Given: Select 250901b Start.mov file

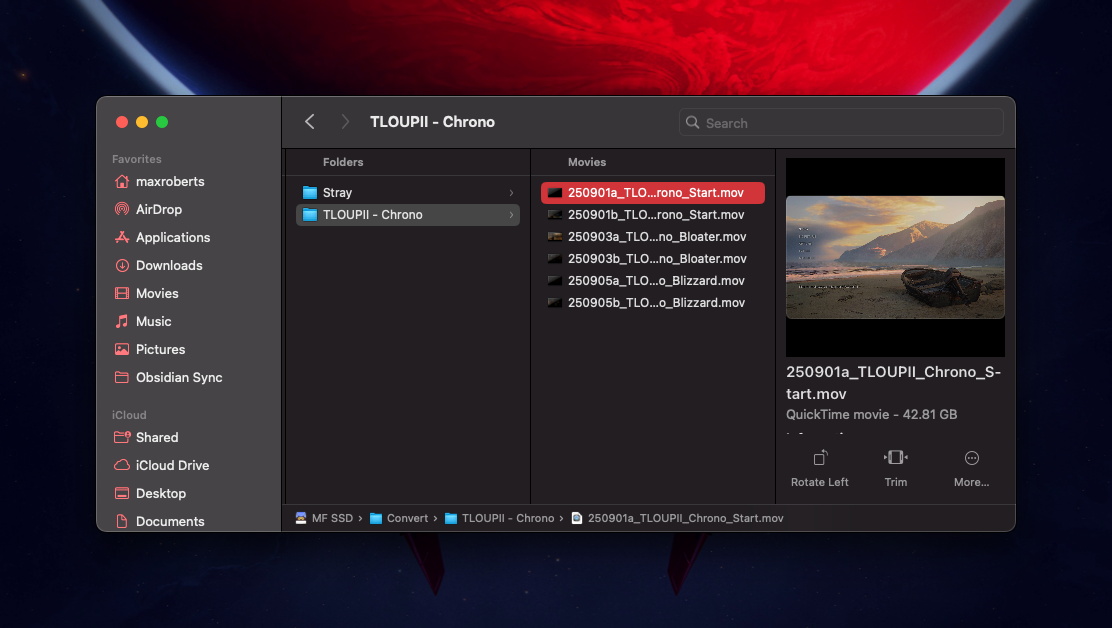Looking at the screenshot, I should point(655,215).
